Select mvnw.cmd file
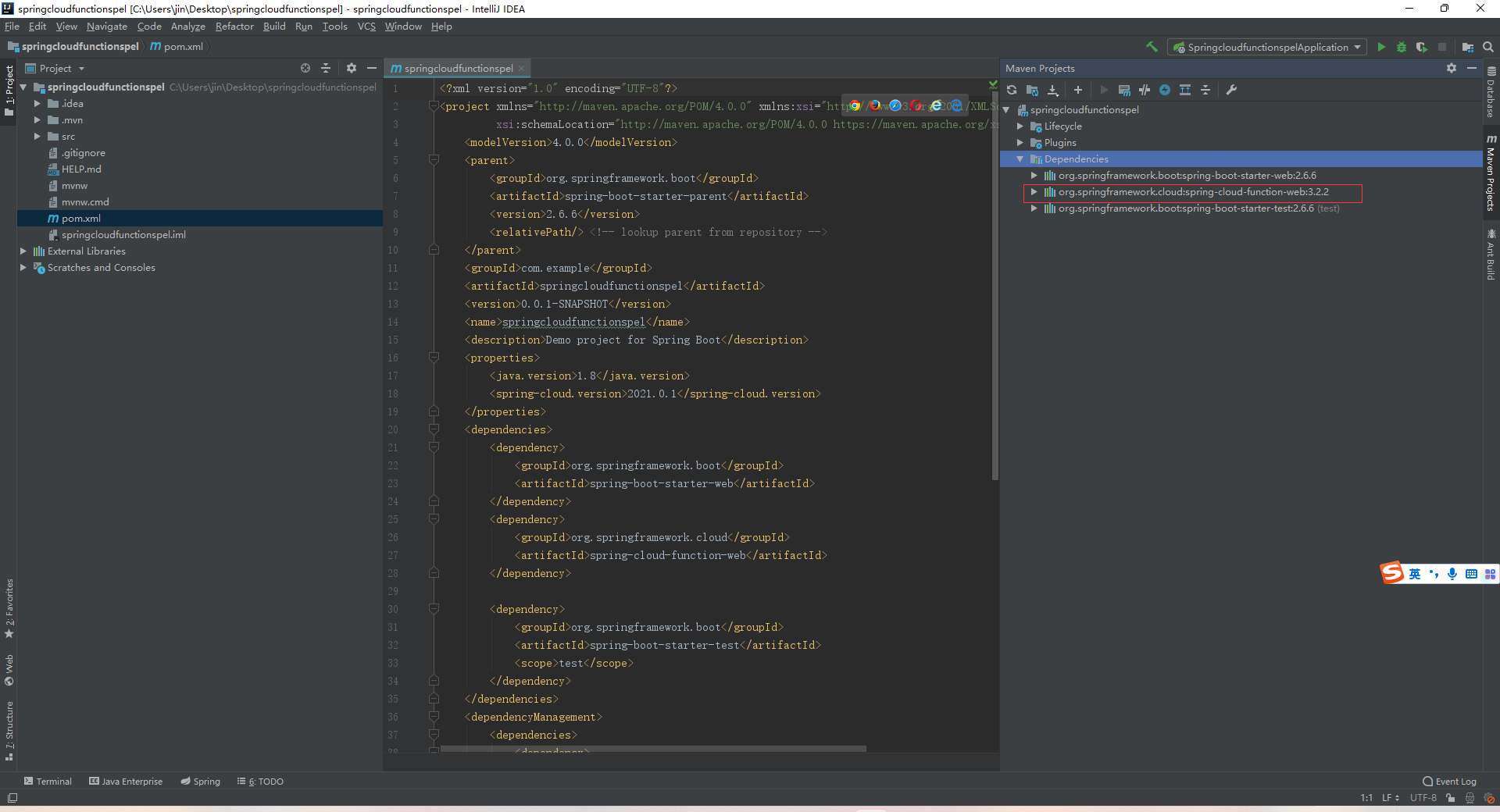 click(85, 201)
